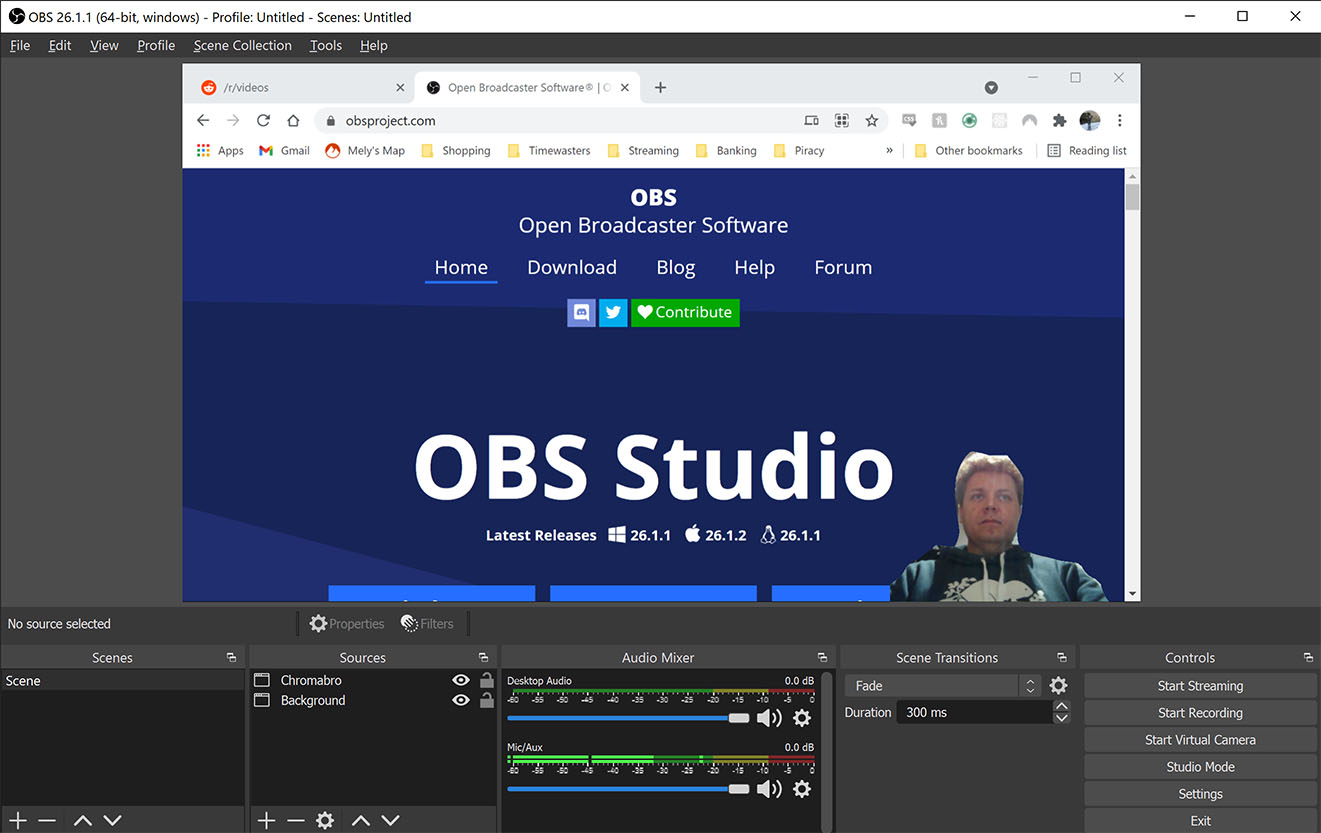The image size is (1321, 833).
Task: Open Desktop Audio settings gear
Action: (x=802, y=718)
